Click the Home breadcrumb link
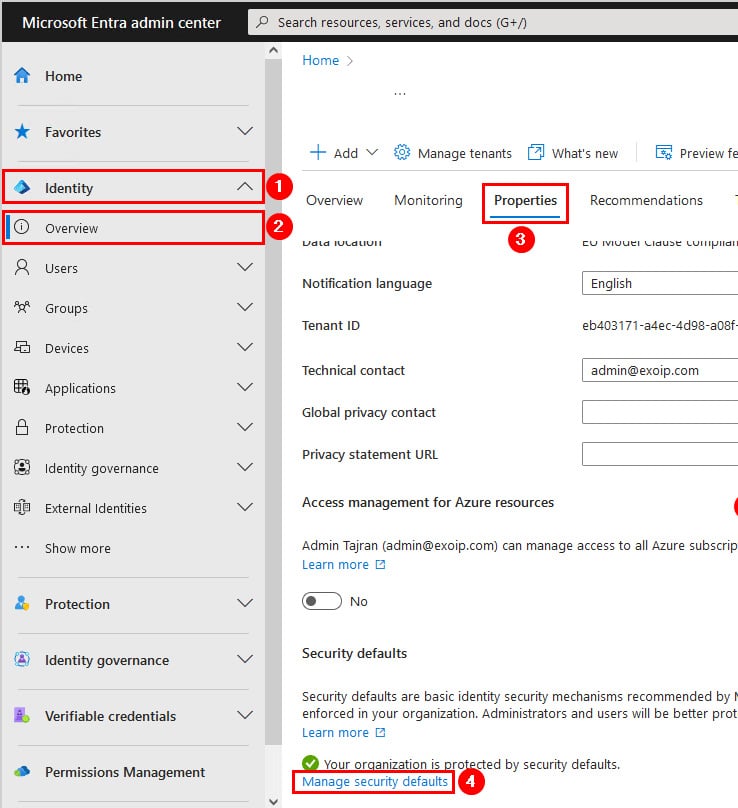The image size is (738, 808). click(x=321, y=60)
